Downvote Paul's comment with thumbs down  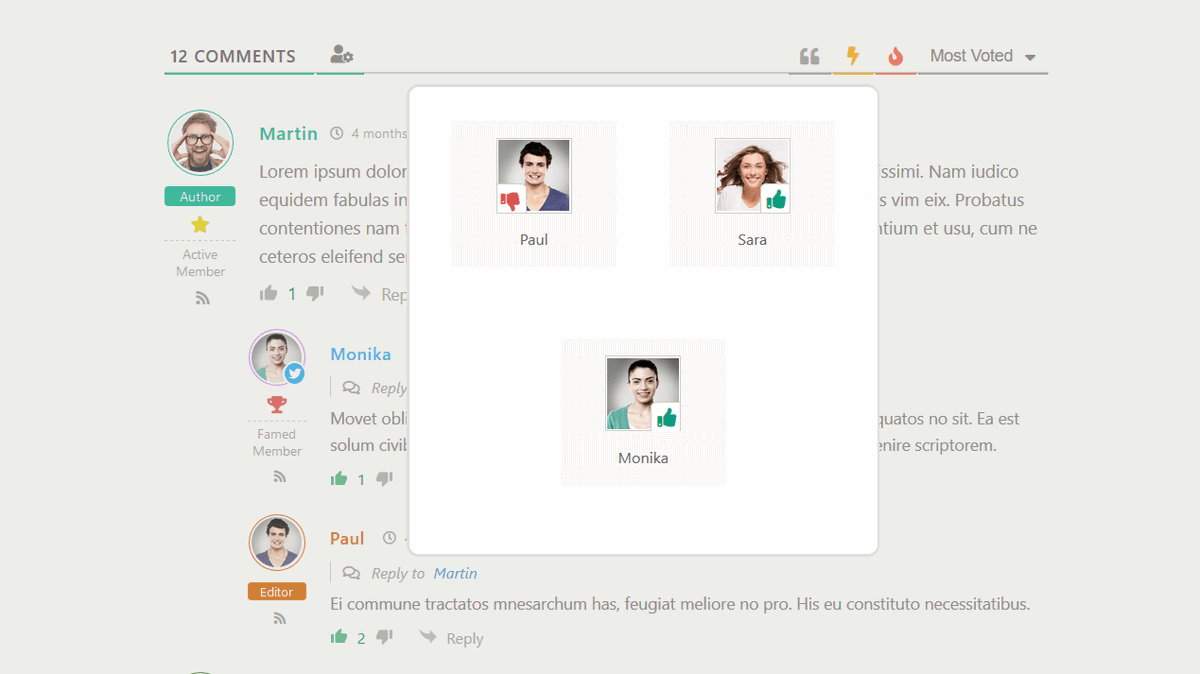pyautogui.click(x=383, y=637)
